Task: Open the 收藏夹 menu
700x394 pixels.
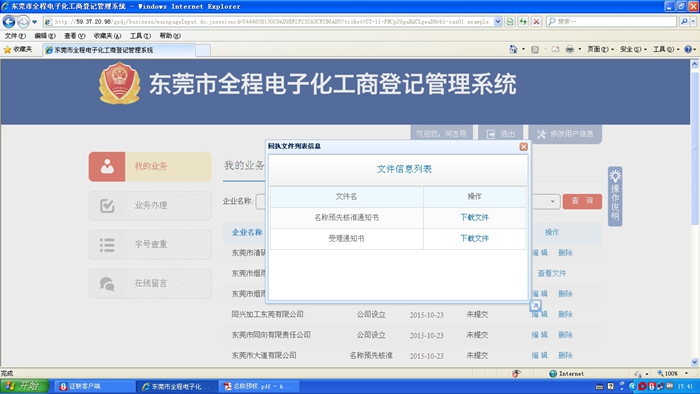Action: click(x=107, y=36)
